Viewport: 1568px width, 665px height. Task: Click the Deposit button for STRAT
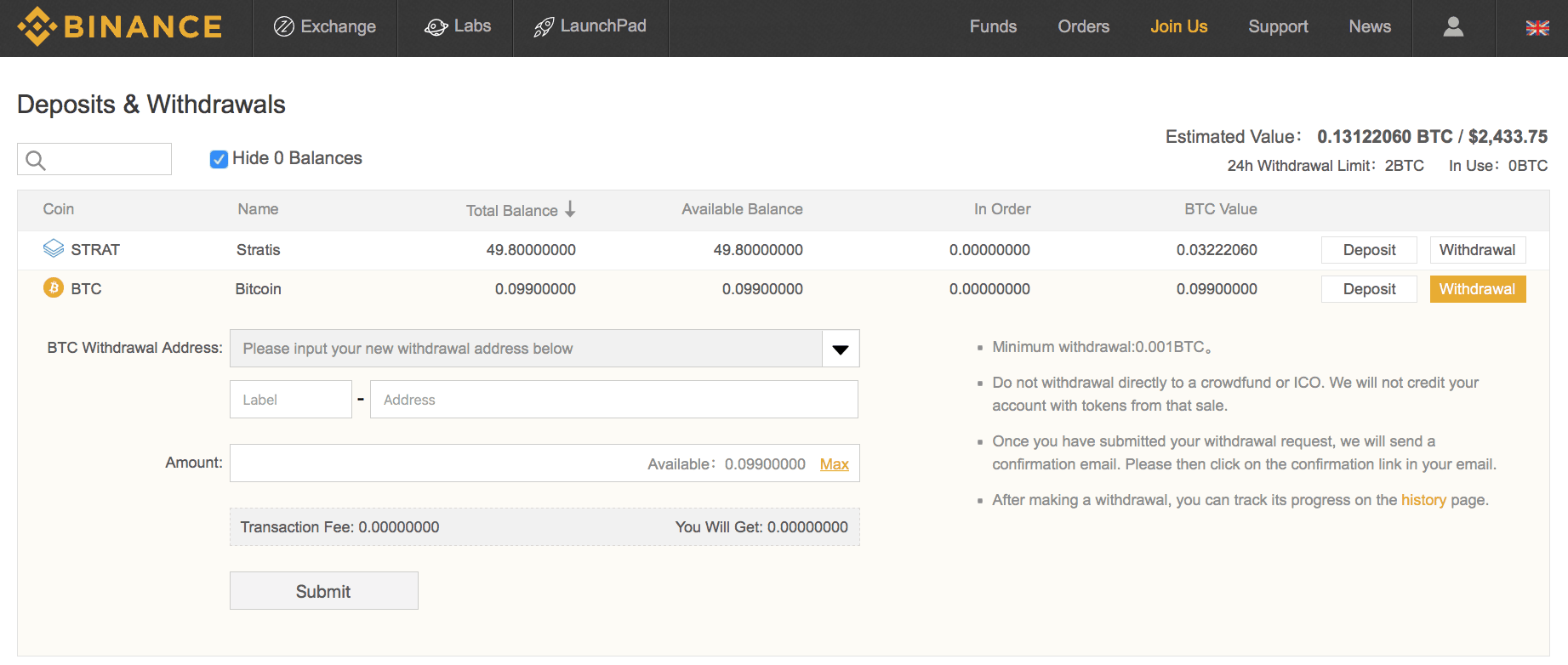1368,250
